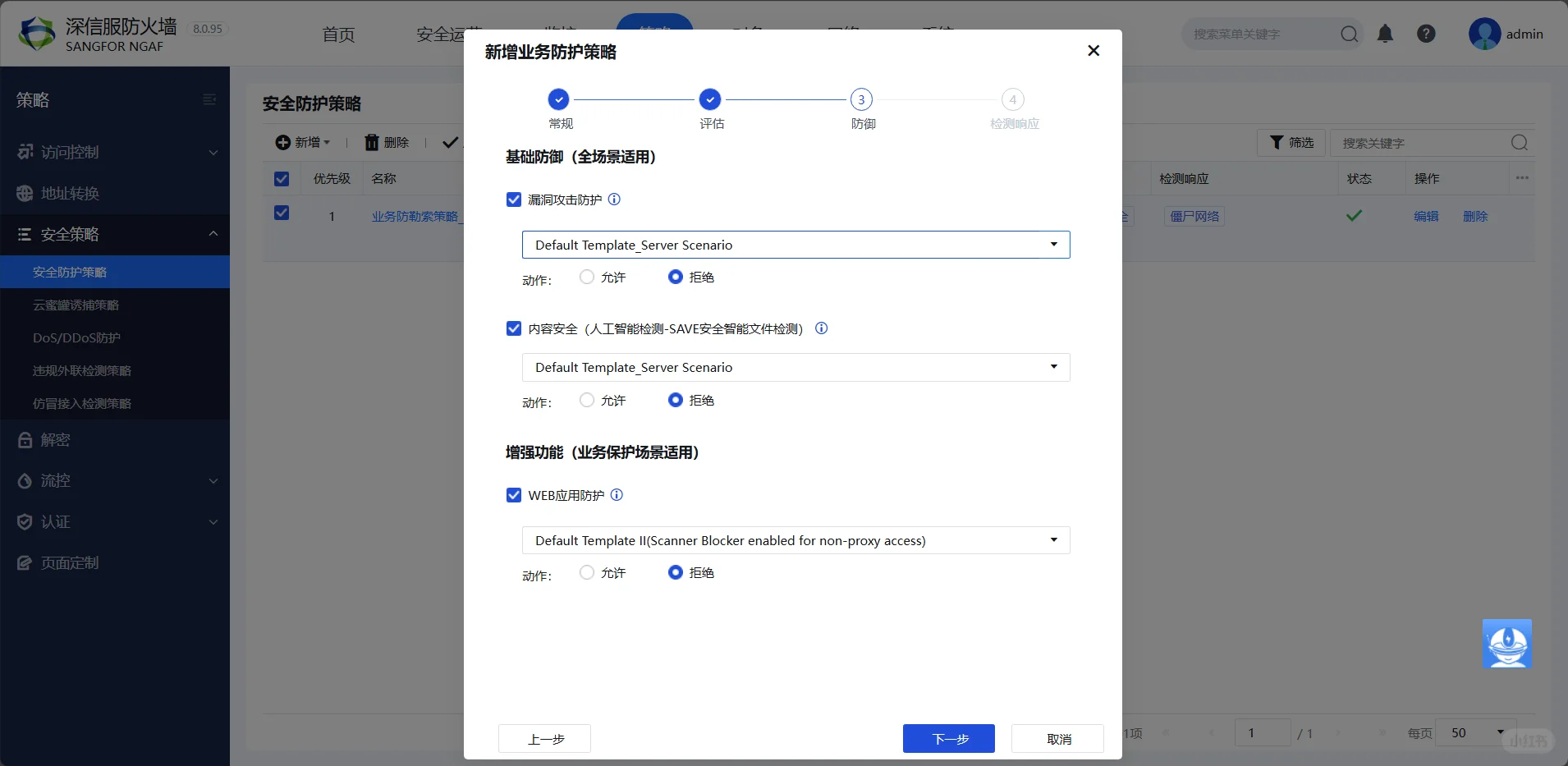Switch to the 首页 navigation tab
Viewport: 1568px width, 766px height.
click(x=337, y=34)
